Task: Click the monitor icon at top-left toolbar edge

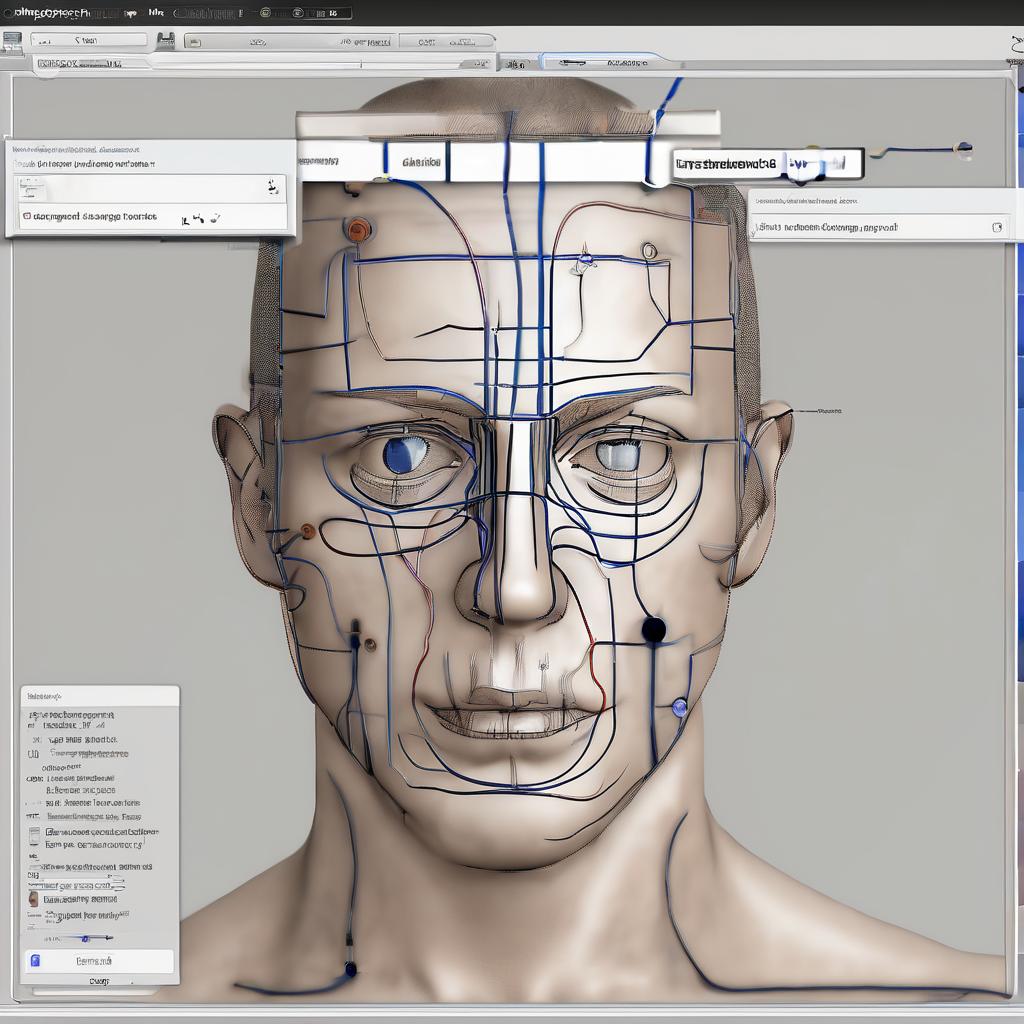Action: [12, 41]
